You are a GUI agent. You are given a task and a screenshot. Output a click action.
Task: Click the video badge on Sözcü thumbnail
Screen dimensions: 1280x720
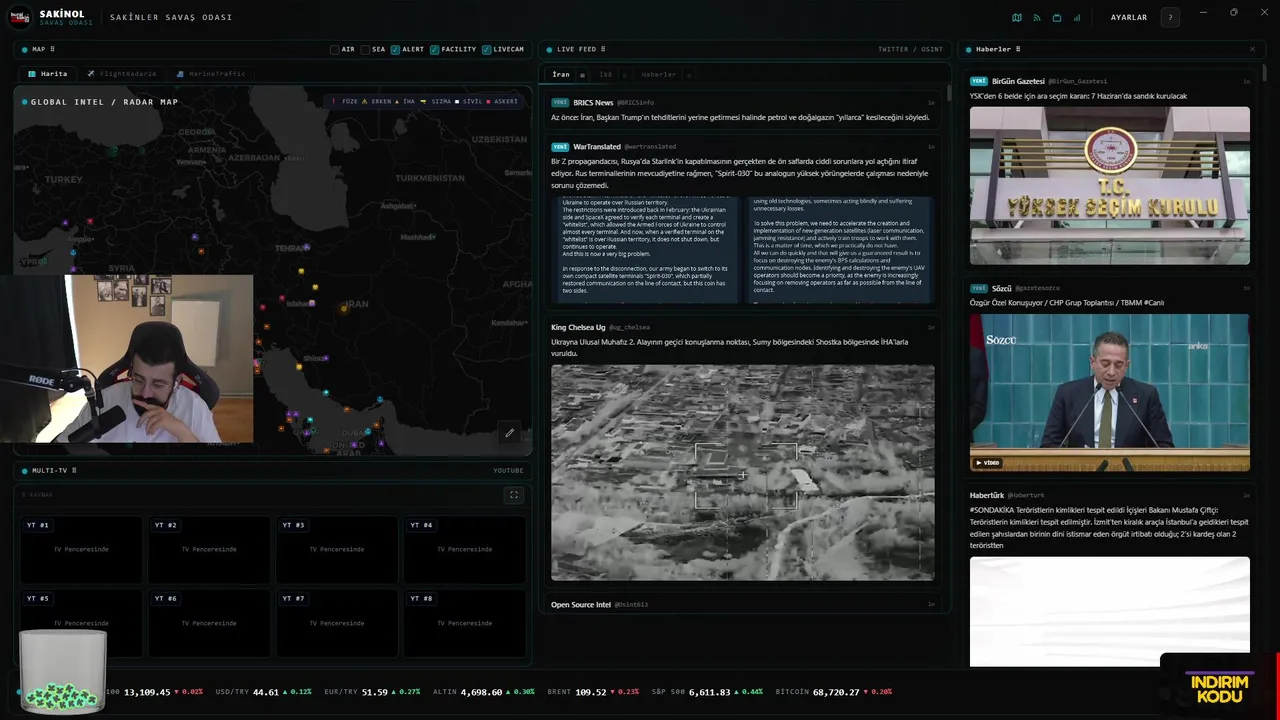[x=988, y=463]
